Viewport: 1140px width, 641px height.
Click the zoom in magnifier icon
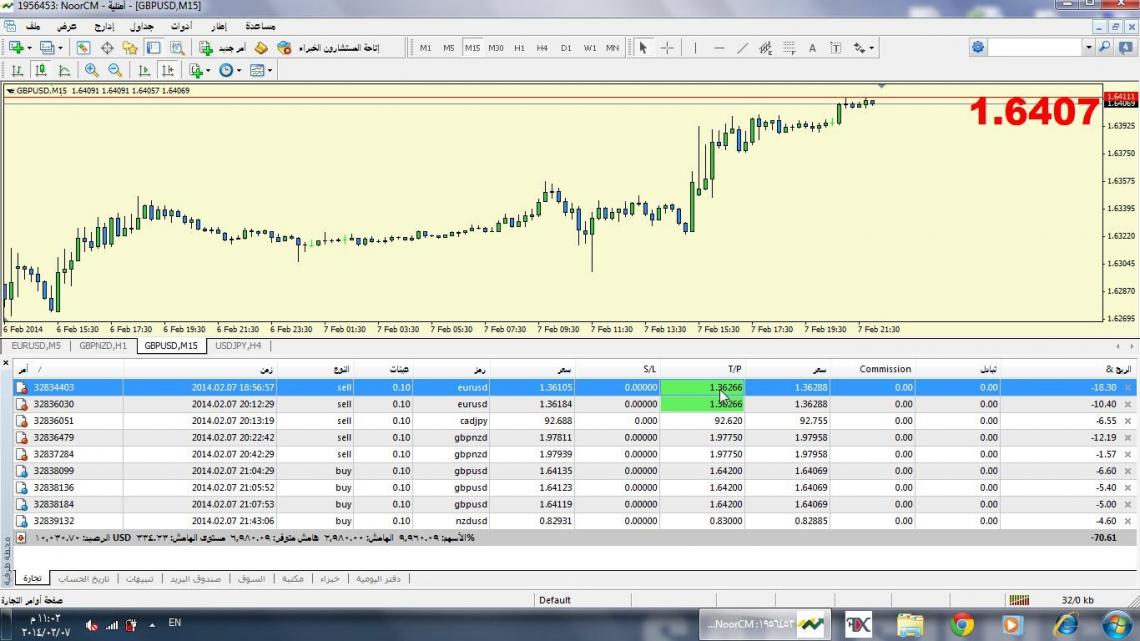coord(92,70)
